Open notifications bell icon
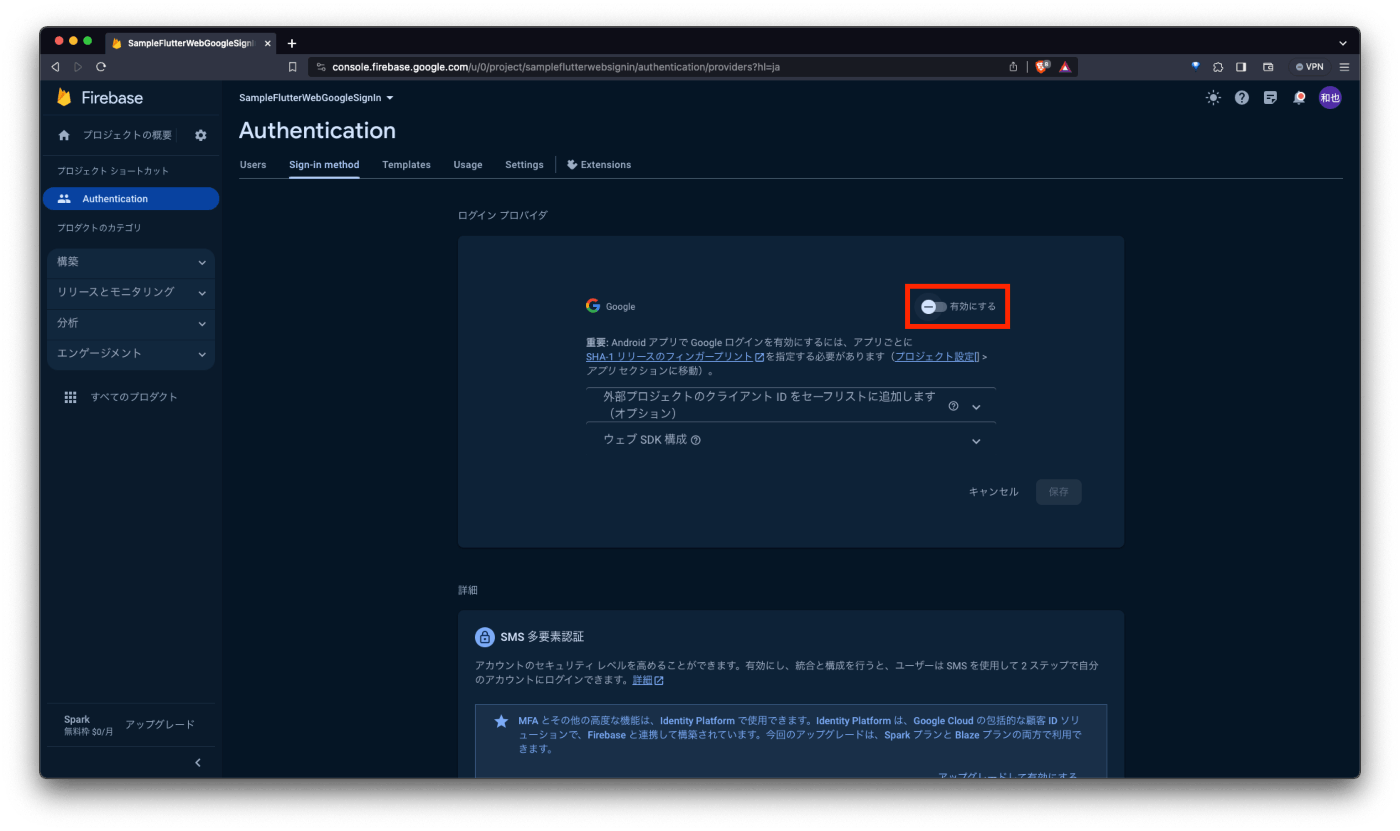The height and width of the screenshot is (831, 1400). (1299, 97)
